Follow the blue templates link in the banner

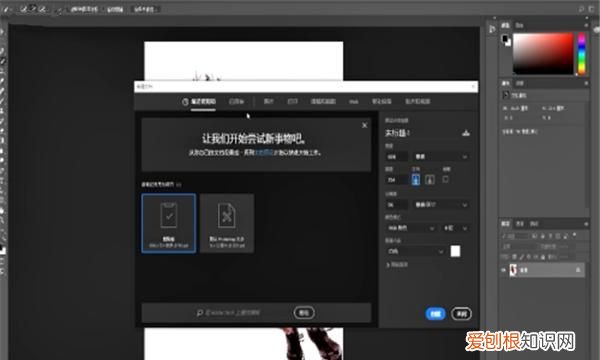[x=264, y=152]
